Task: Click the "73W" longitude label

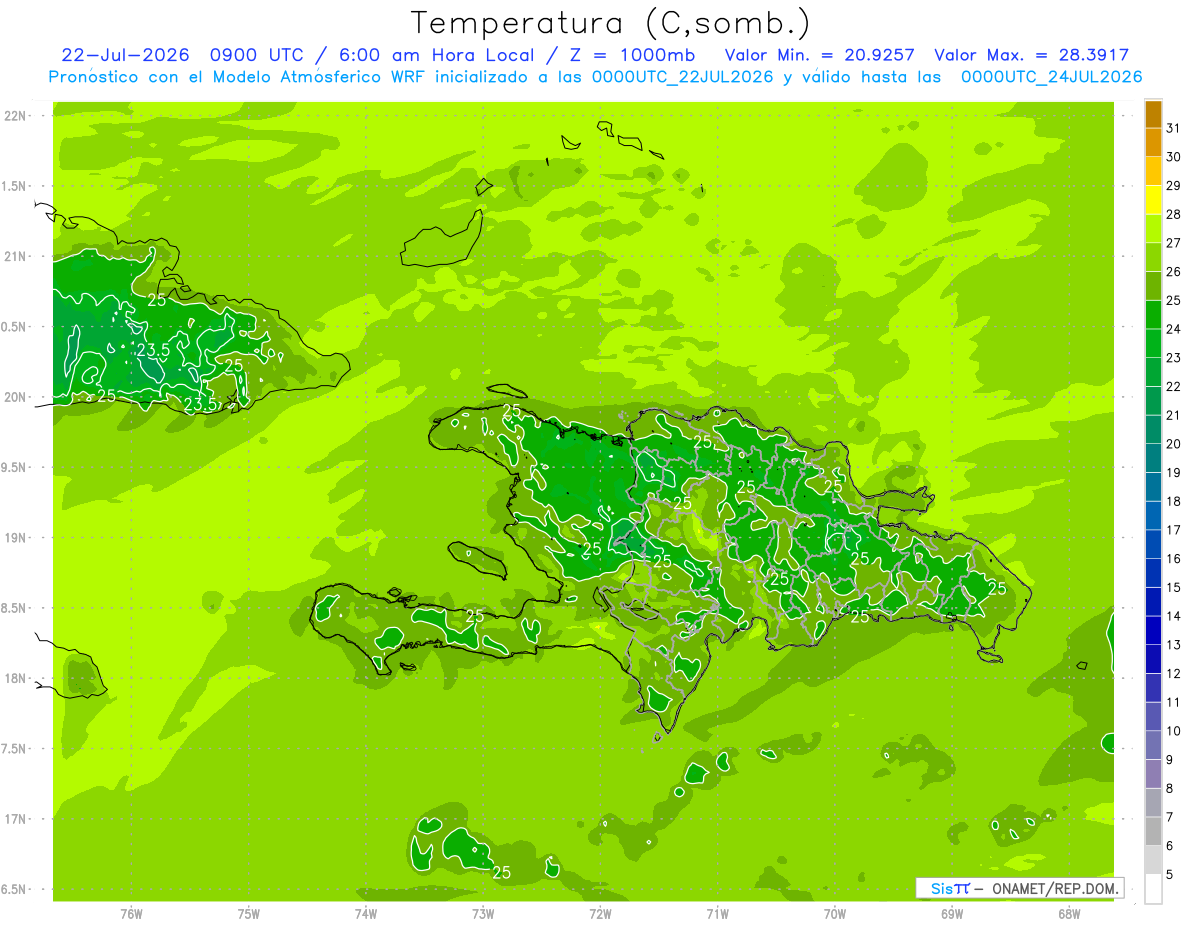Action: click(x=483, y=914)
